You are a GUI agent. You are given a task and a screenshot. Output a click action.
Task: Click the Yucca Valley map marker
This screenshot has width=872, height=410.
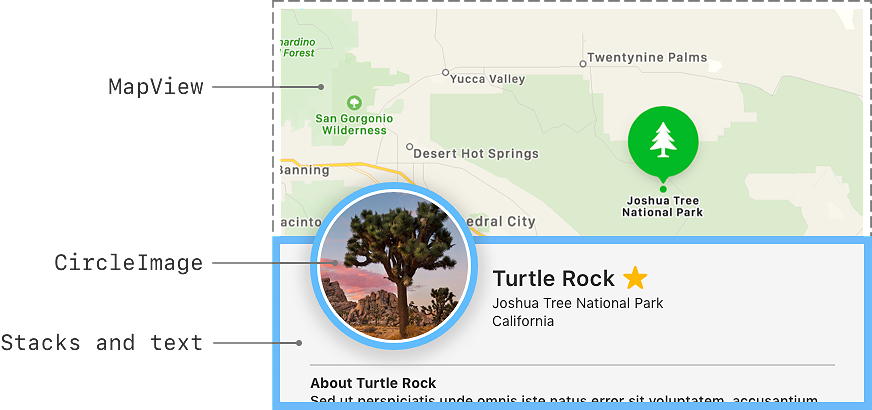446,73
